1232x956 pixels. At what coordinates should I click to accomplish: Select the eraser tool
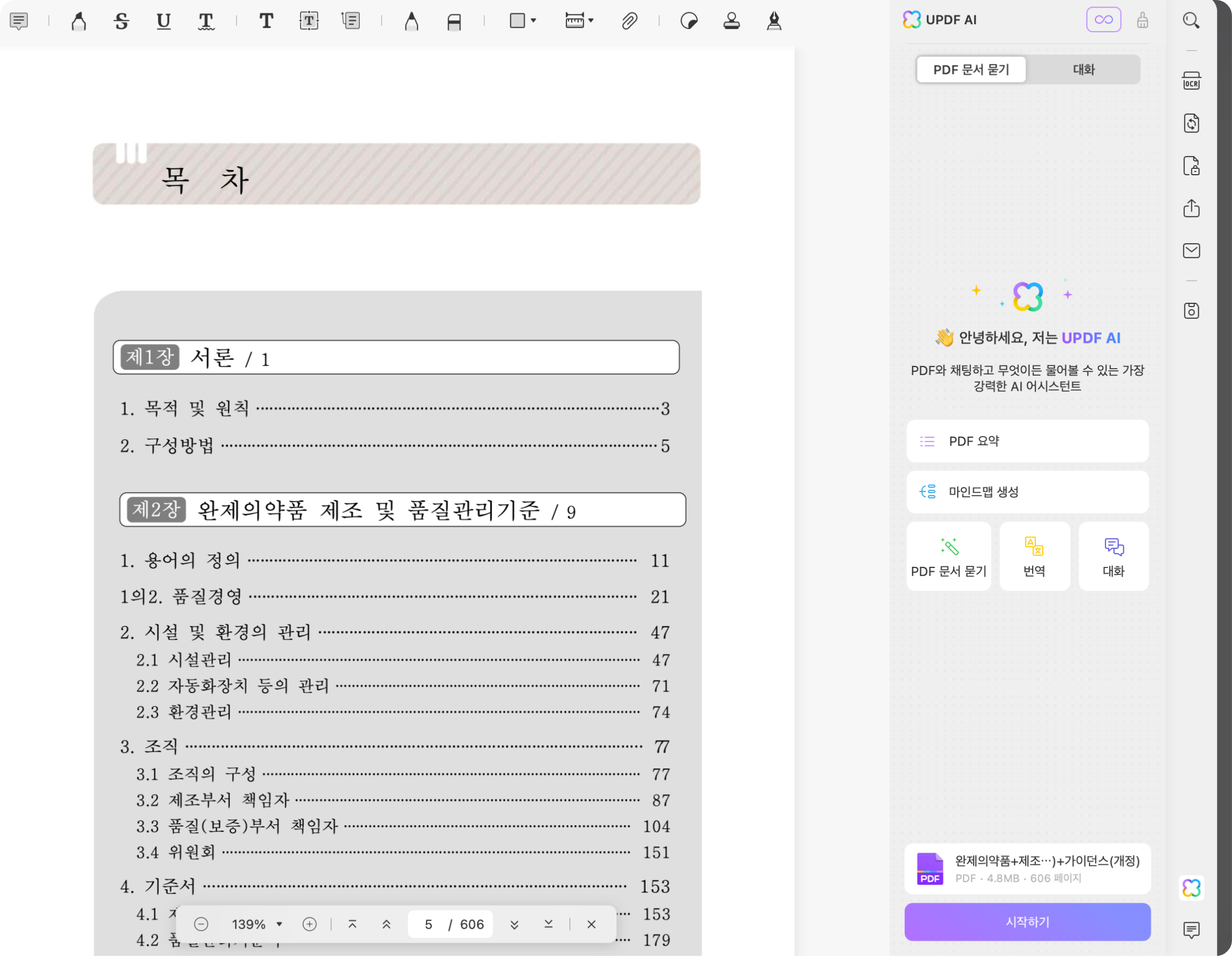[x=454, y=21]
